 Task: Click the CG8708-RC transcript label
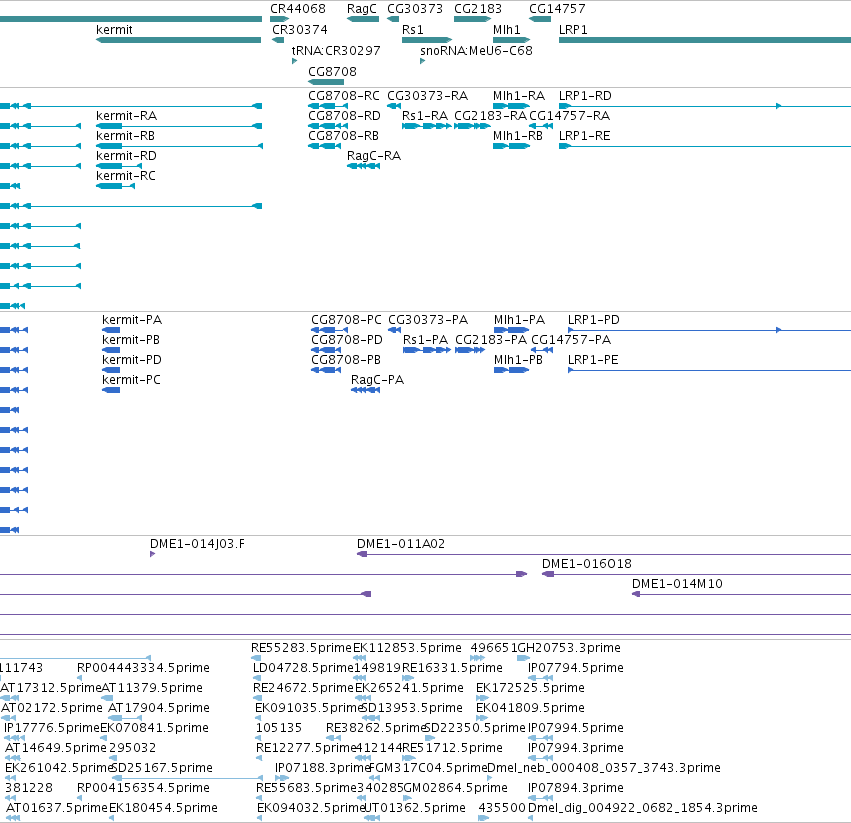coord(344,96)
